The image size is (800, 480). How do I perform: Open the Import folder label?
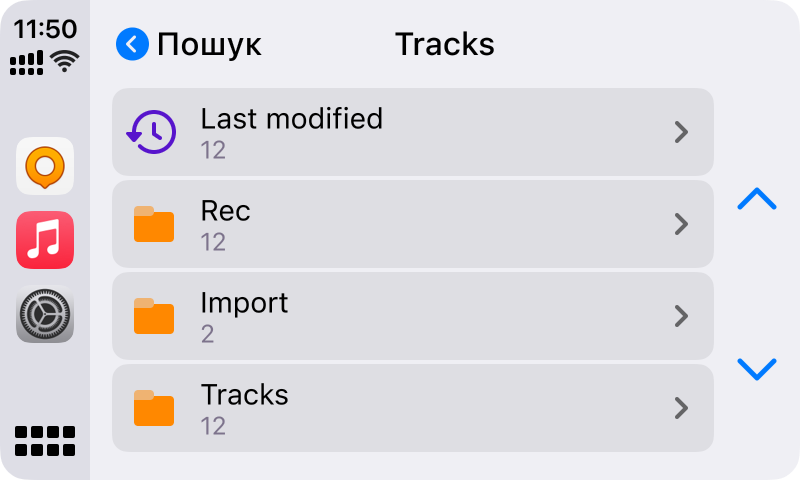click(x=244, y=303)
